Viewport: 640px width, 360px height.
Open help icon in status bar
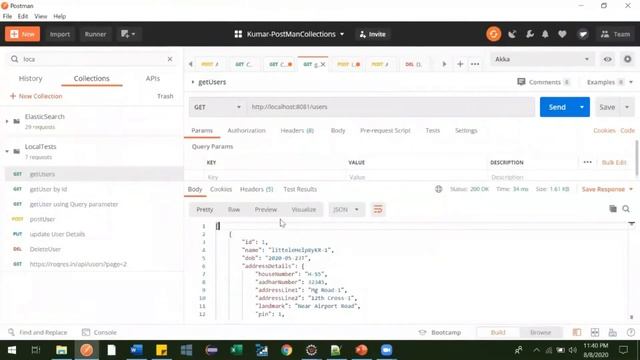[x=631, y=332]
